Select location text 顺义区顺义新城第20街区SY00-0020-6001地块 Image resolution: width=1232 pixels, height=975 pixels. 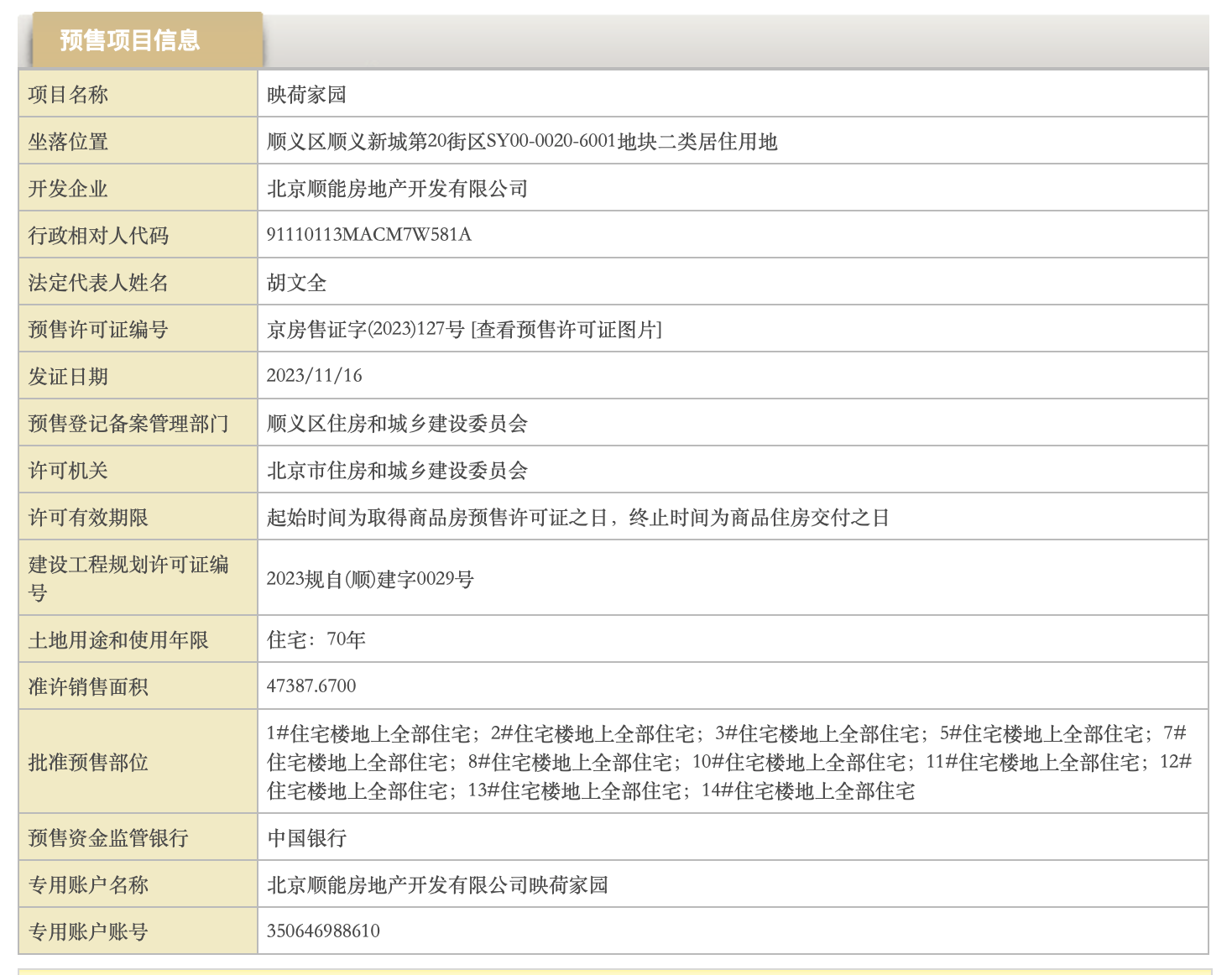(462, 142)
